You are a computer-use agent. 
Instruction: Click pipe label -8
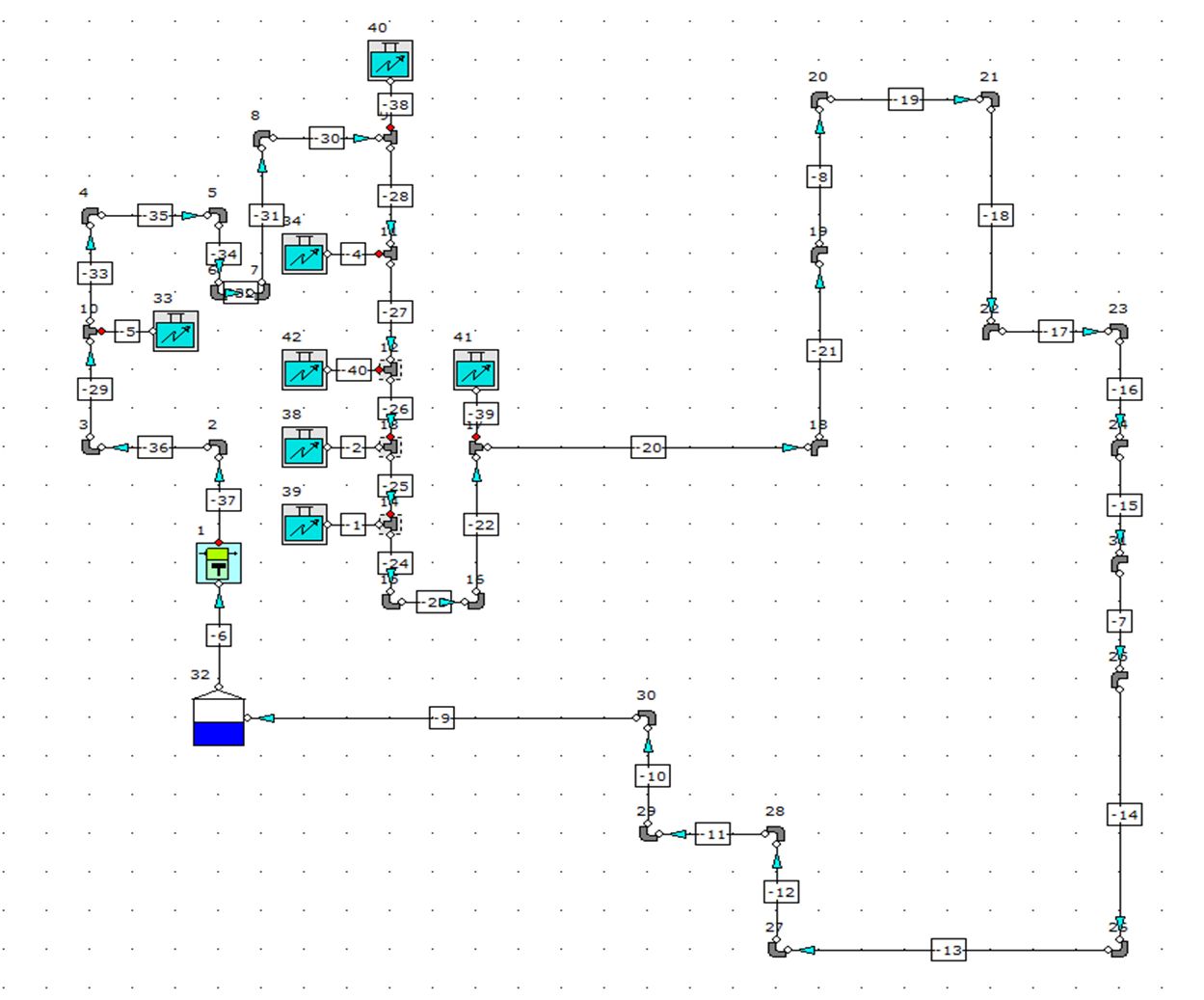point(819,176)
